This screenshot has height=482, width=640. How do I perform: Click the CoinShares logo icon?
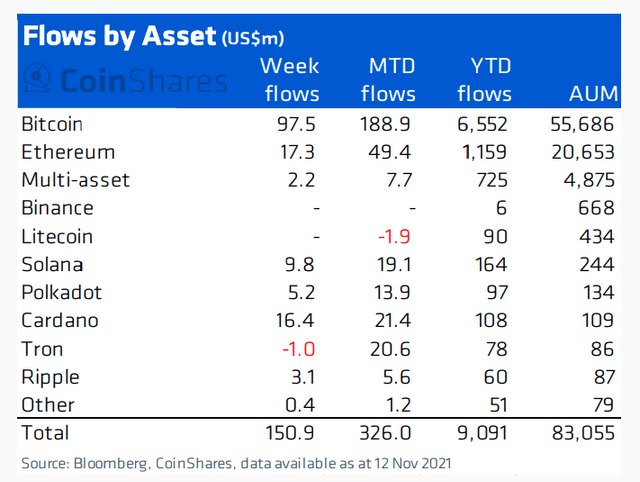pyautogui.click(x=39, y=78)
